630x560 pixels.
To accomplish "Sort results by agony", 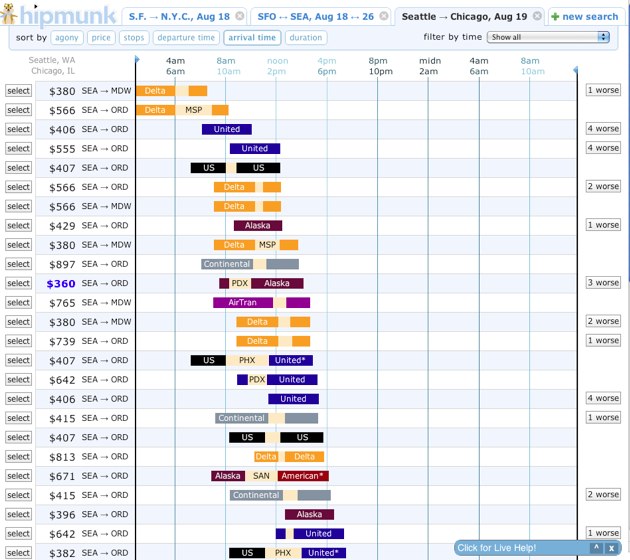I will pyautogui.click(x=67, y=38).
